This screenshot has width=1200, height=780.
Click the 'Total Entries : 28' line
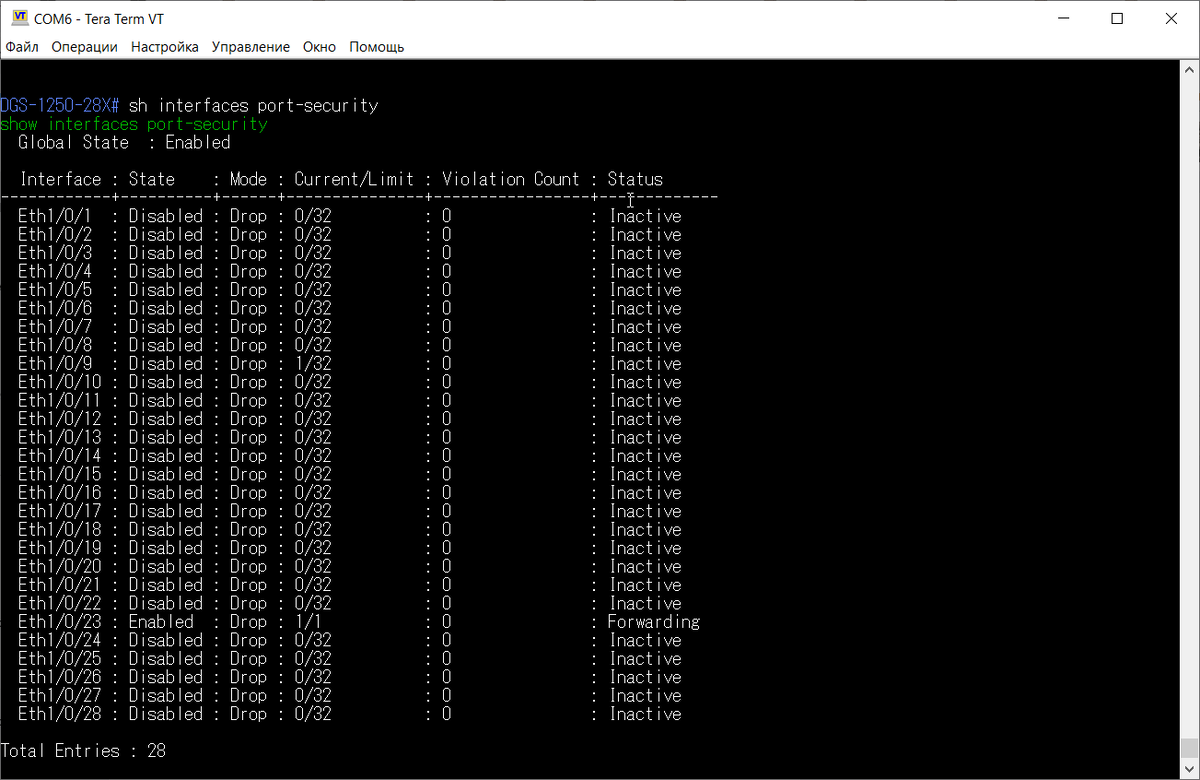click(x=83, y=751)
